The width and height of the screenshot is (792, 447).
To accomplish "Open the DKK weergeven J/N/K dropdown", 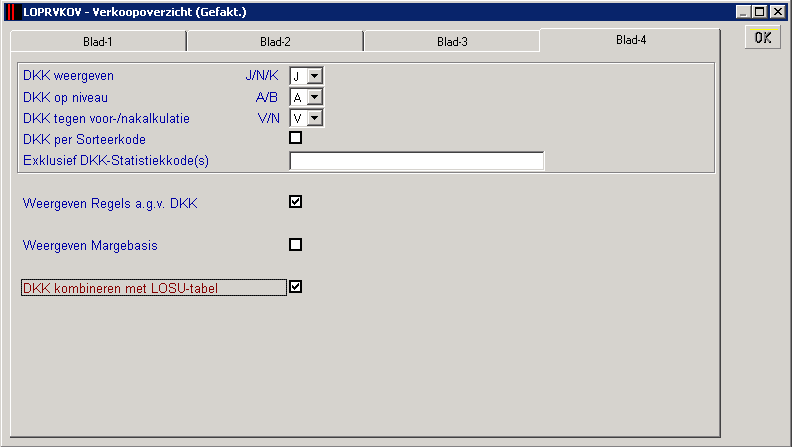I will coord(315,76).
